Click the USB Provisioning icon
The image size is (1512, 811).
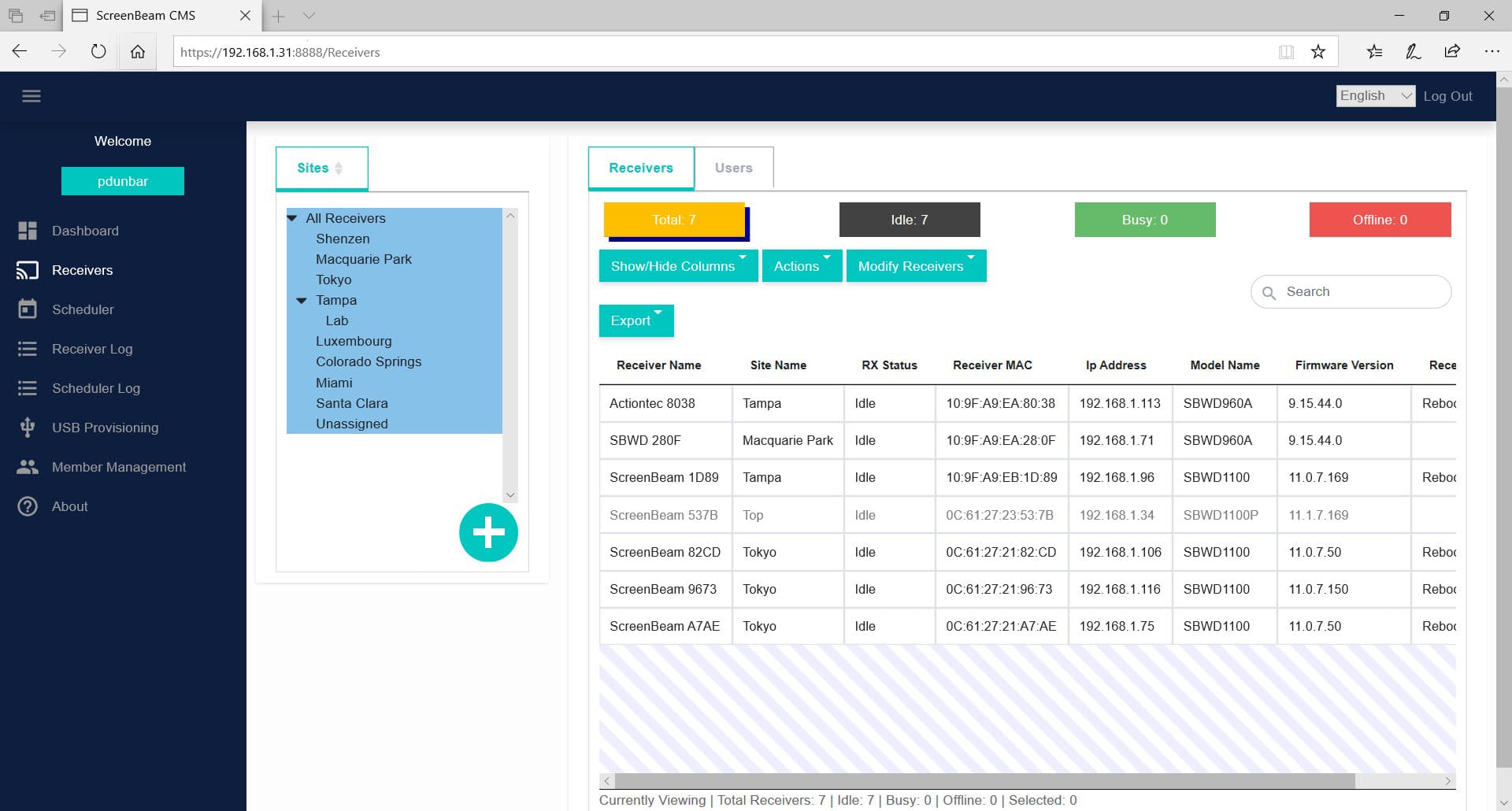pos(28,428)
